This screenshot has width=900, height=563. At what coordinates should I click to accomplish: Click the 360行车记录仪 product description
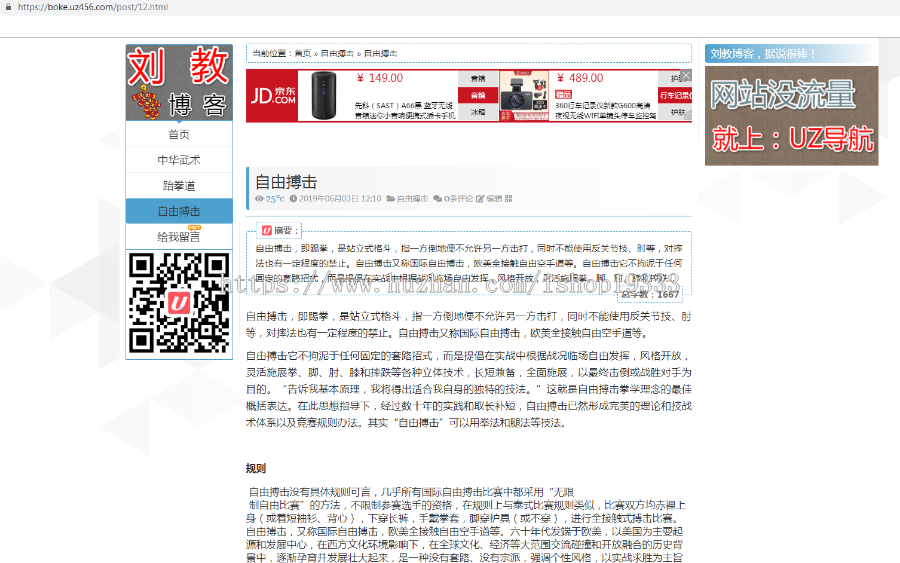pyautogui.click(x=606, y=110)
